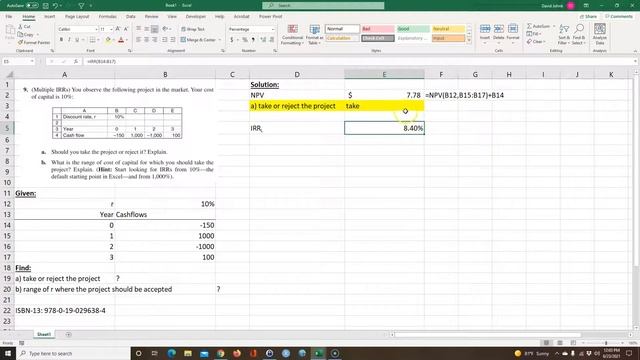Click Merge & Center
This screenshot has height=360, width=640.
pos(198,40)
